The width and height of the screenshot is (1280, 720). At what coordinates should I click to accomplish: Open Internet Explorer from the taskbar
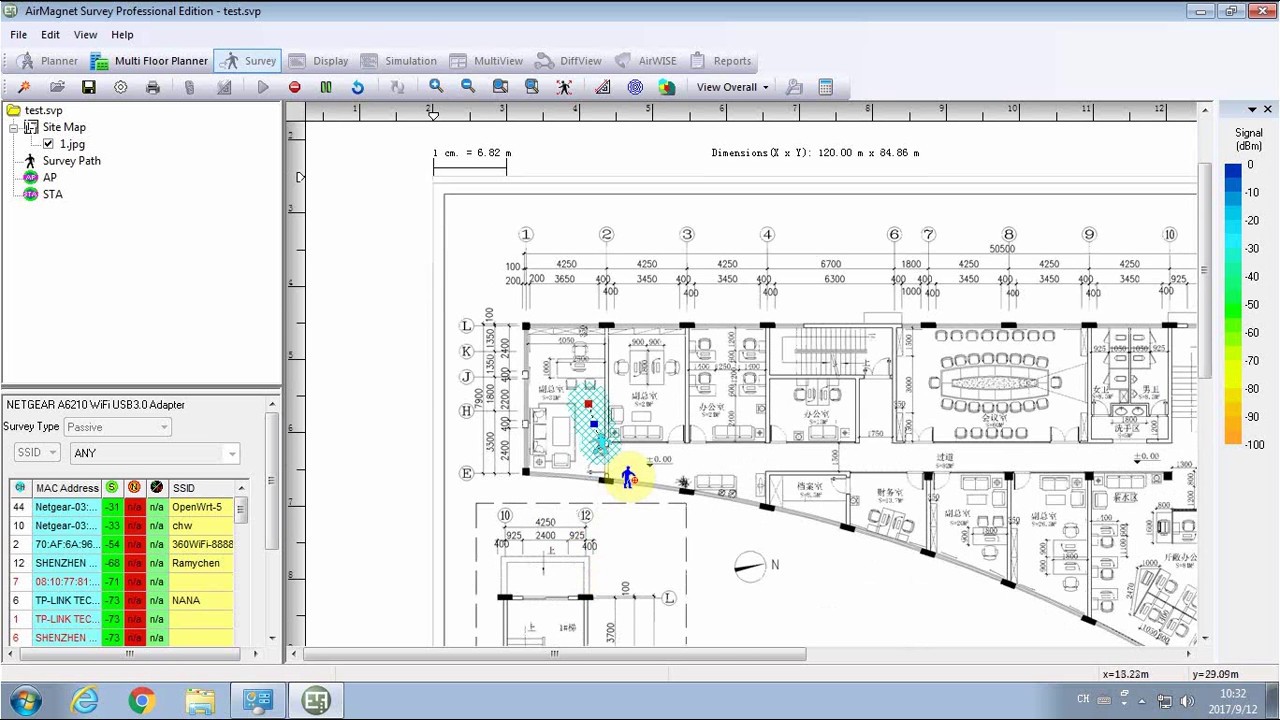pos(84,701)
